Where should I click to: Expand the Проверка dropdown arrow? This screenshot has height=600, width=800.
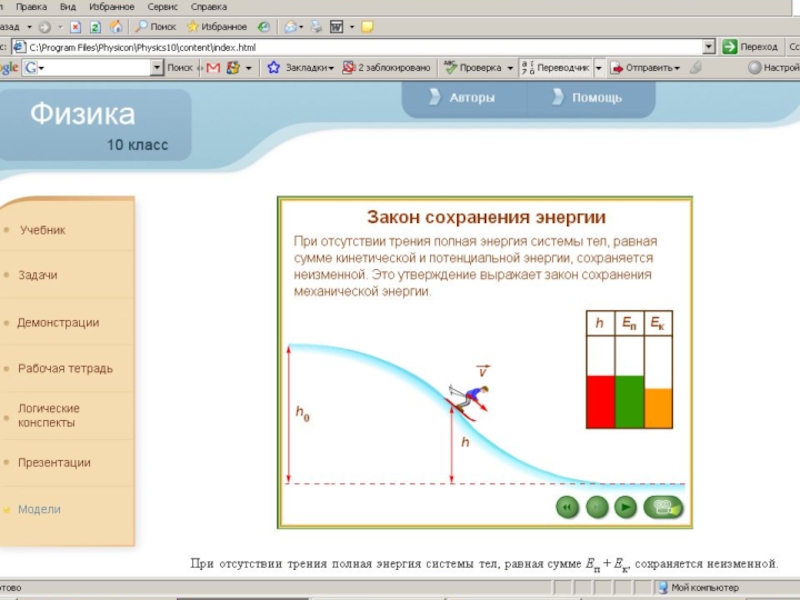coord(510,68)
